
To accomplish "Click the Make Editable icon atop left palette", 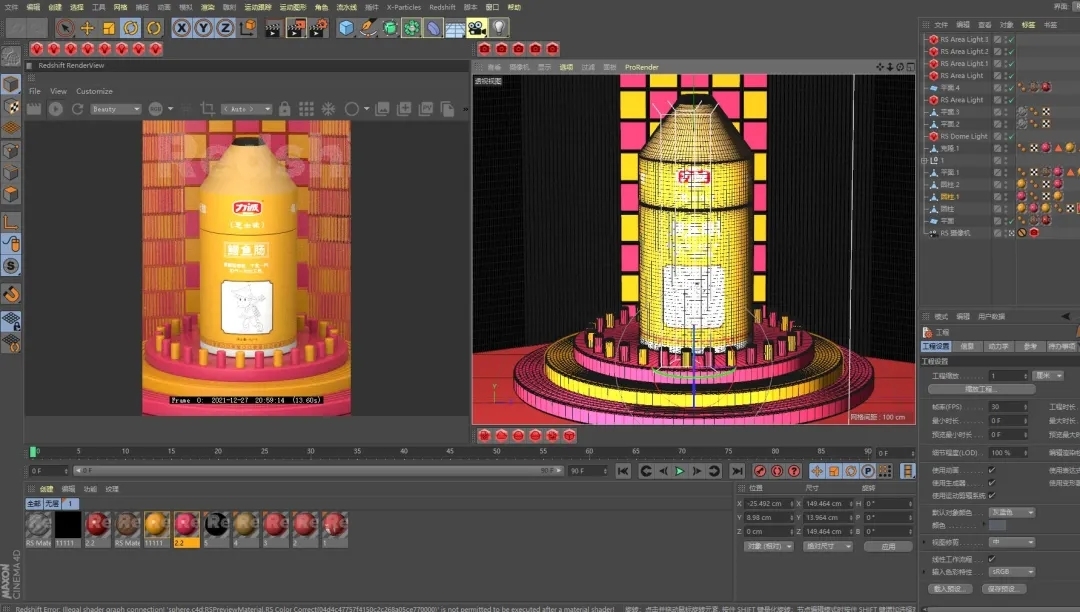I will [10, 56].
